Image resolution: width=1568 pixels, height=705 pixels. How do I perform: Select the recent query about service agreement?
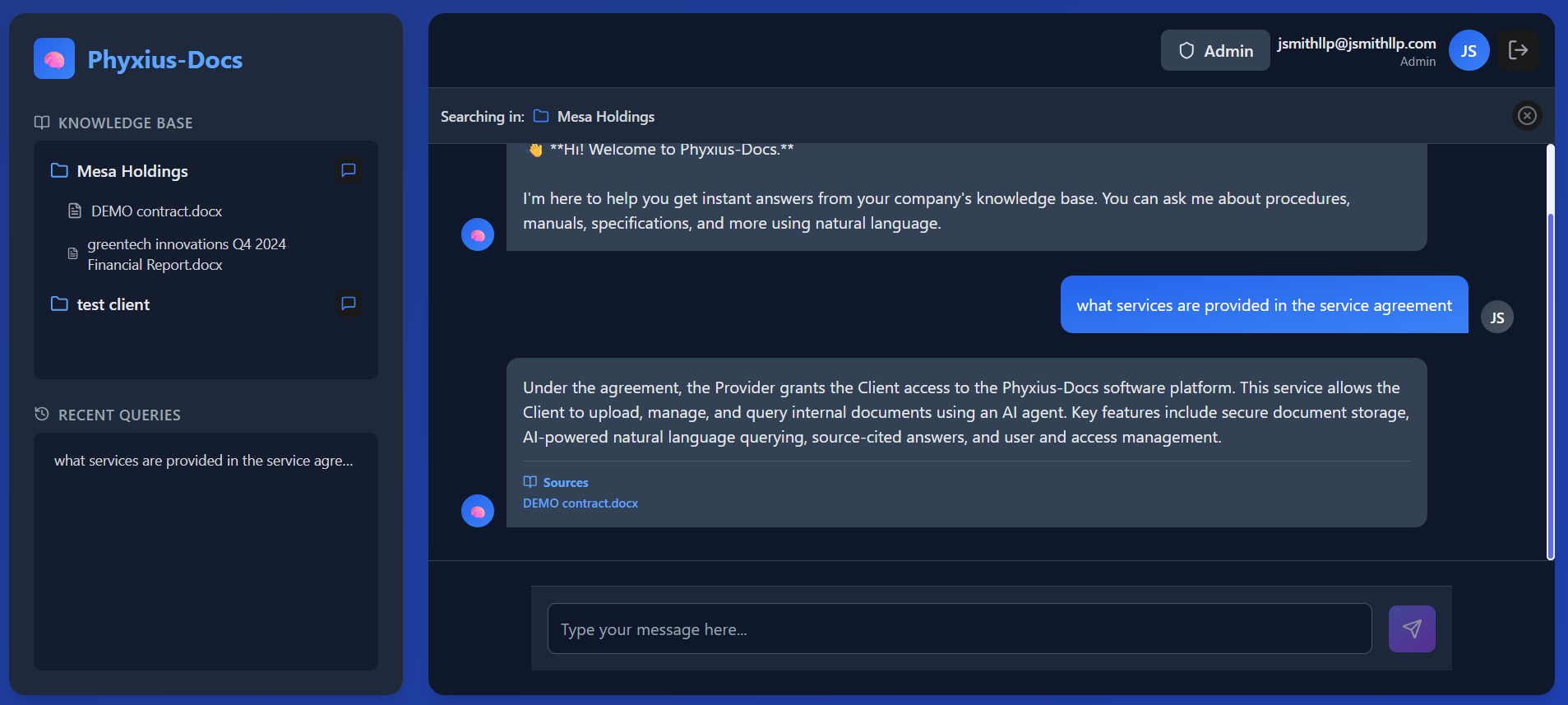203,461
